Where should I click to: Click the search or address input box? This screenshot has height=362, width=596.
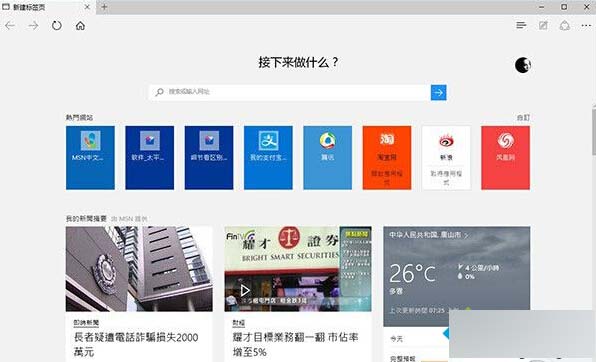290,92
